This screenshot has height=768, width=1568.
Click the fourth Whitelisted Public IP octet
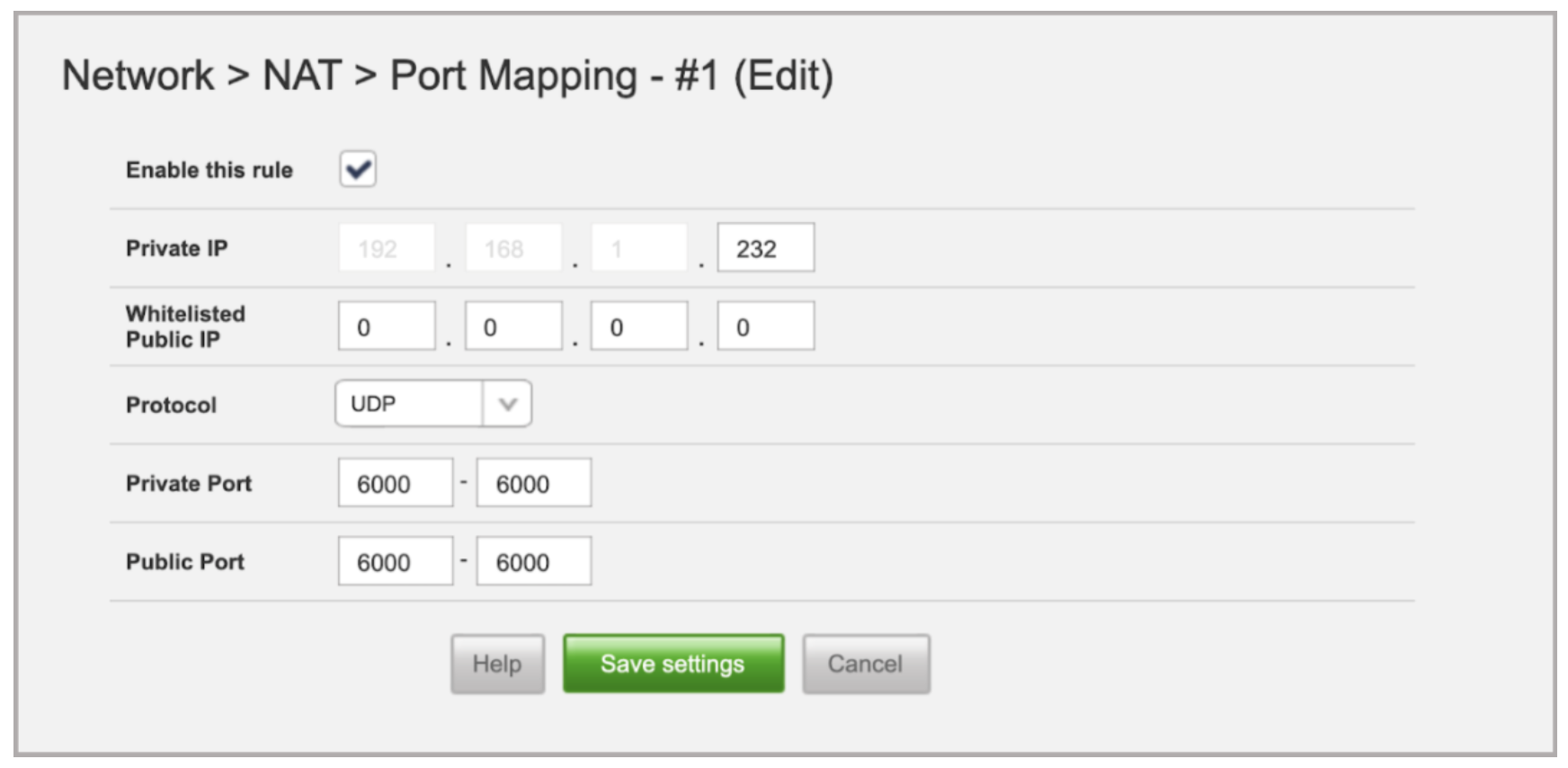click(x=765, y=326)
